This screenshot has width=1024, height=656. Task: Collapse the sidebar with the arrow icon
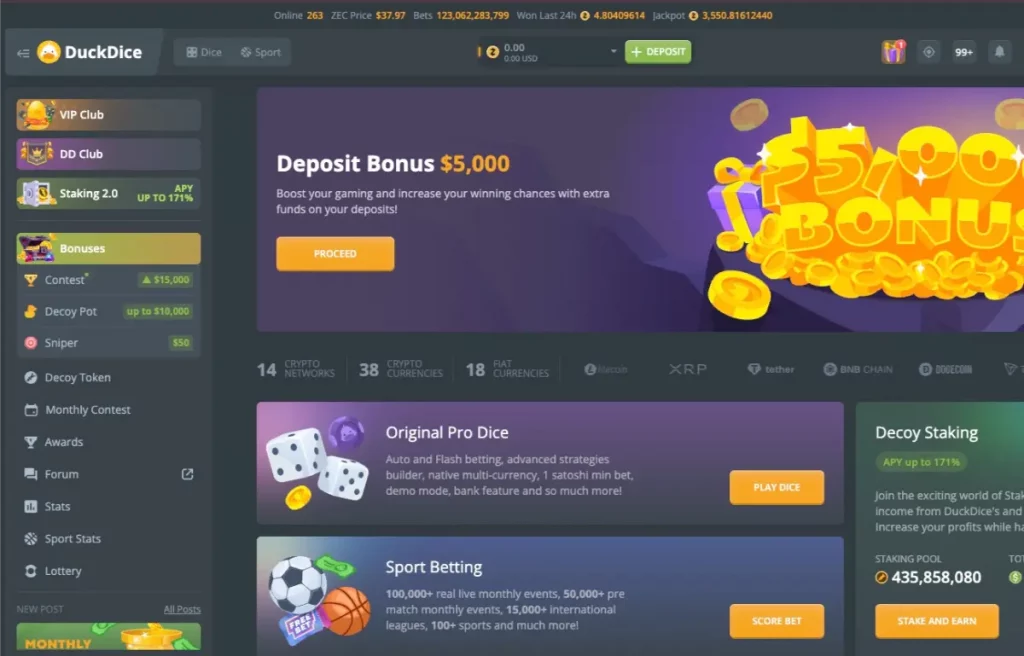23,53
